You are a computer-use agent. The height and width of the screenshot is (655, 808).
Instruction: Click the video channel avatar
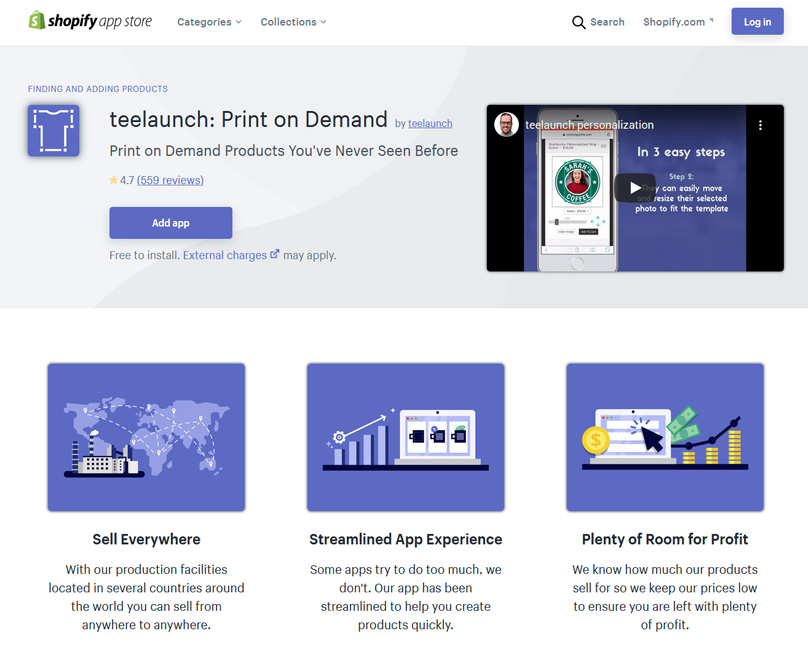point(507,125)
